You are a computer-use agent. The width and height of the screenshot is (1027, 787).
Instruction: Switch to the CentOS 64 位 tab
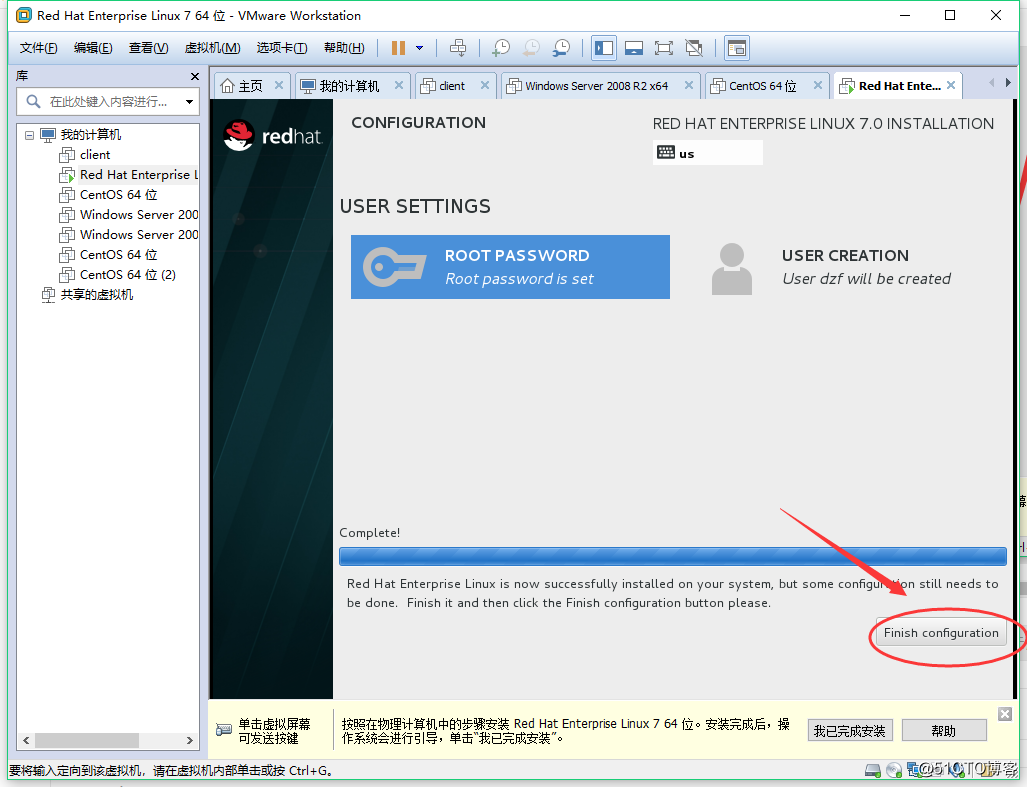coord(762,86)
